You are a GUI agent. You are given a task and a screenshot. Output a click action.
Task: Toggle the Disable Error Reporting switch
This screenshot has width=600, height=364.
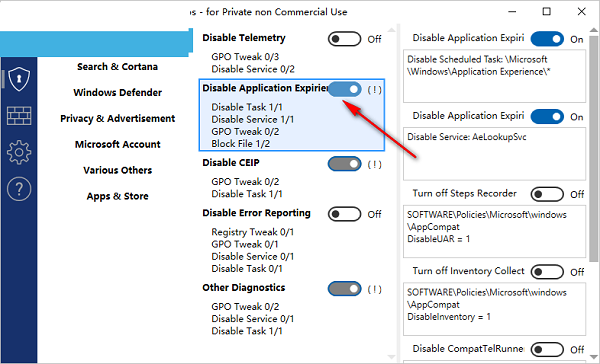(x=344, y=214)
